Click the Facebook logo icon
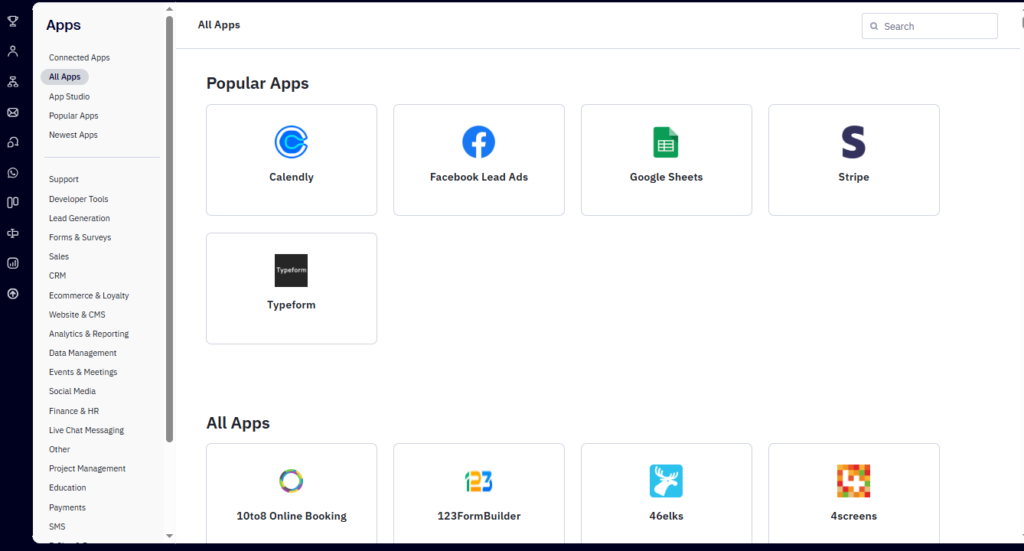This screenshot has width=1024, height=551. click(479, 142)
